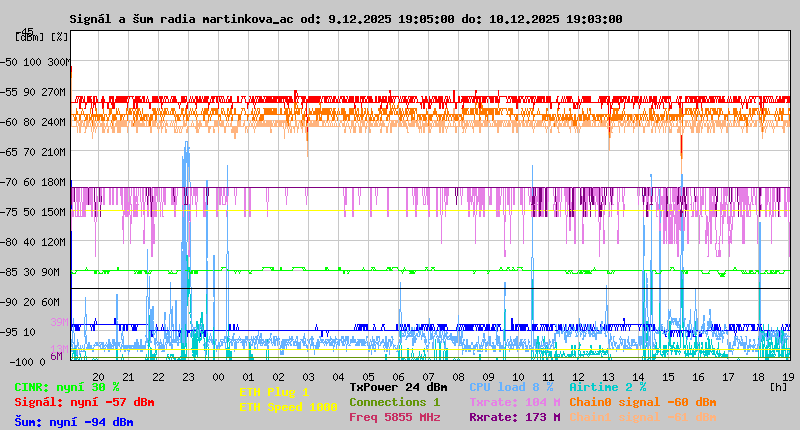Viewport: 800px width, 430px height.
Task: Select the 'Chain0 signal -60 dBm' legend label
Action: coord(643,402)
